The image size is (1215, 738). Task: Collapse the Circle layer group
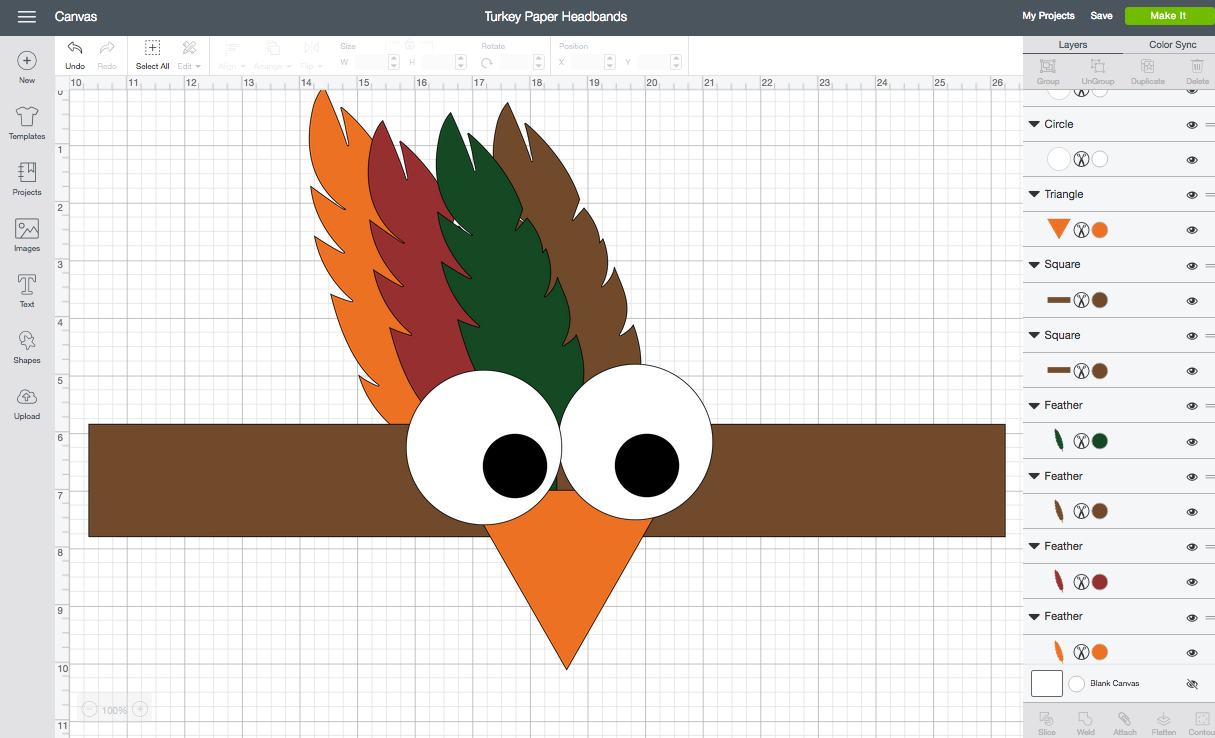coord(1034,124)
